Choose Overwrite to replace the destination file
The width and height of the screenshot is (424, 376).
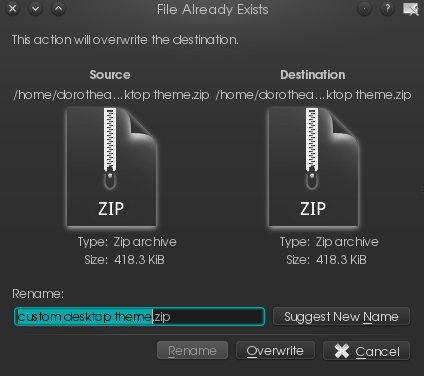tap(275, 351)
